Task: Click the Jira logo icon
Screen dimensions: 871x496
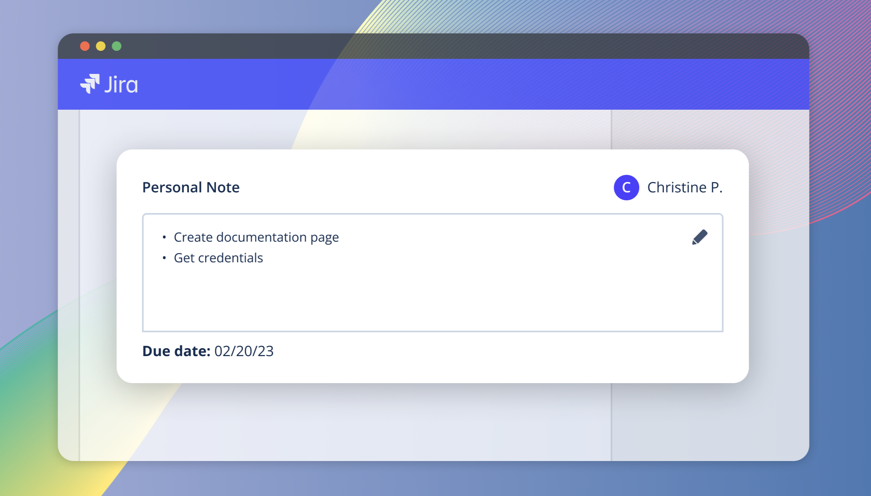Action: [x=90, y=84]
